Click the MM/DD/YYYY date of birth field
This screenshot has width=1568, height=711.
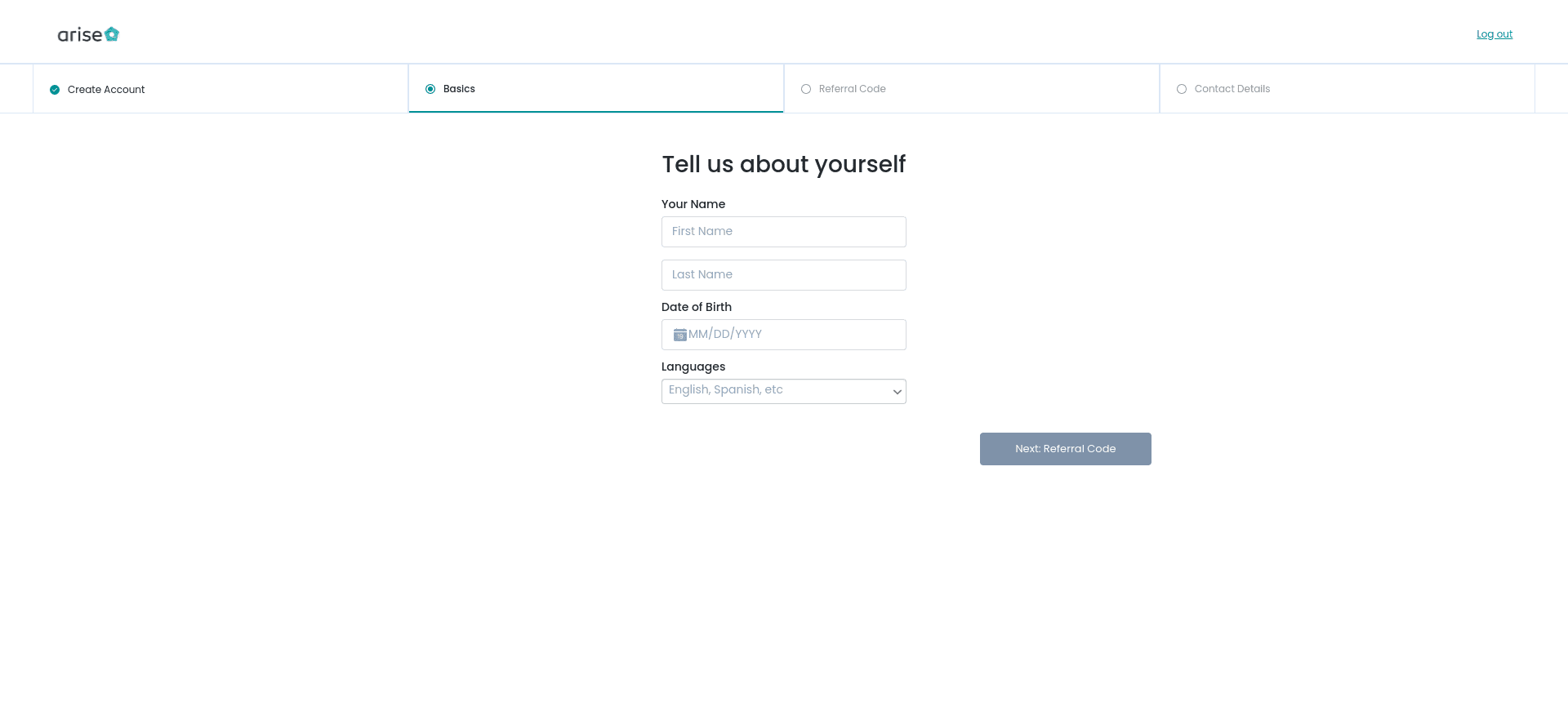[784, 335]
